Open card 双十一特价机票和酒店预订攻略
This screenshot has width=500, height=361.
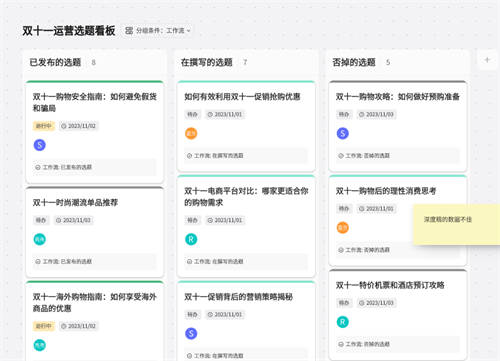[390, 285]
